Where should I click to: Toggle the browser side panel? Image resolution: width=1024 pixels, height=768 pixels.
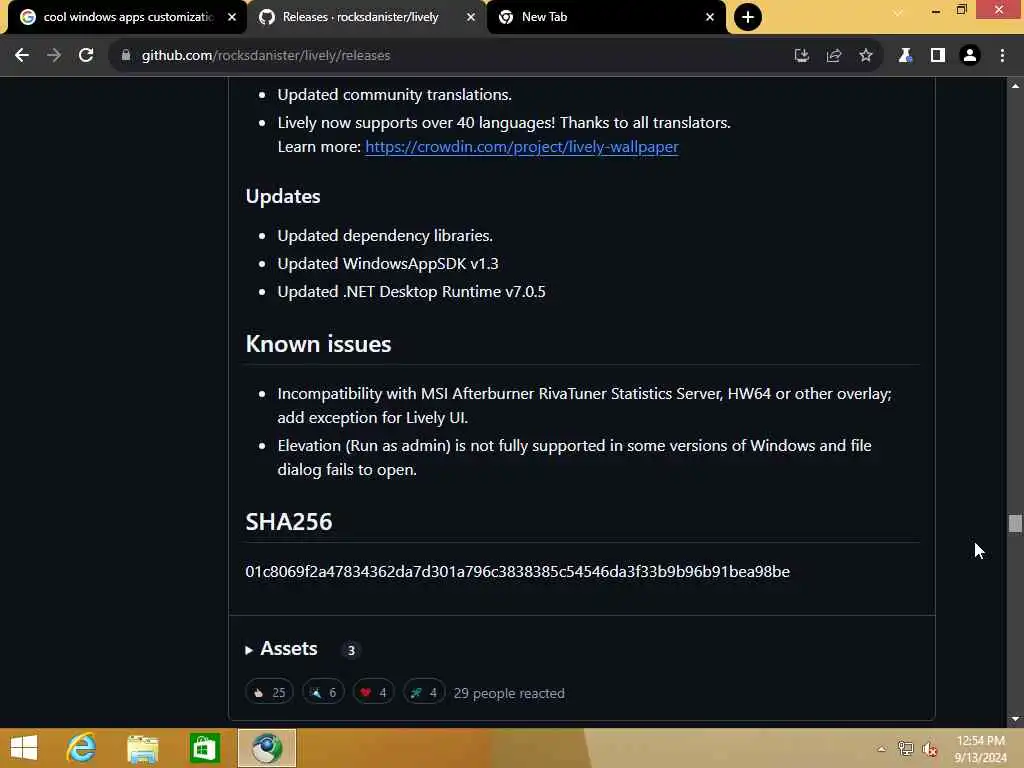[x=938, y=56]
